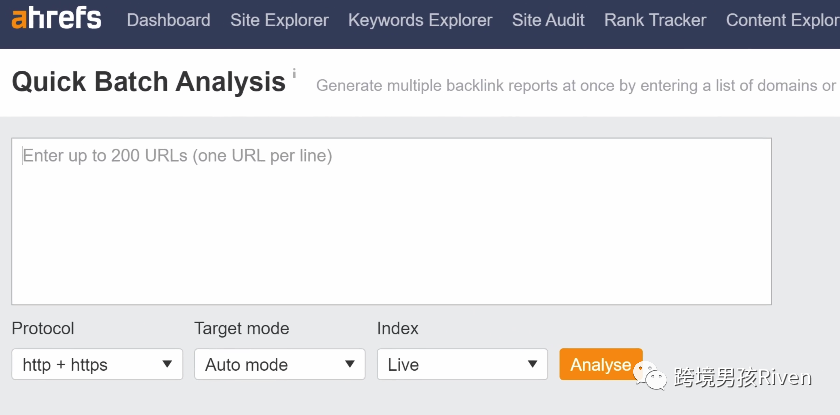Expand the "Live" index dropdown
The height and width of the screenshot is (415, 840).
point(462,364)
